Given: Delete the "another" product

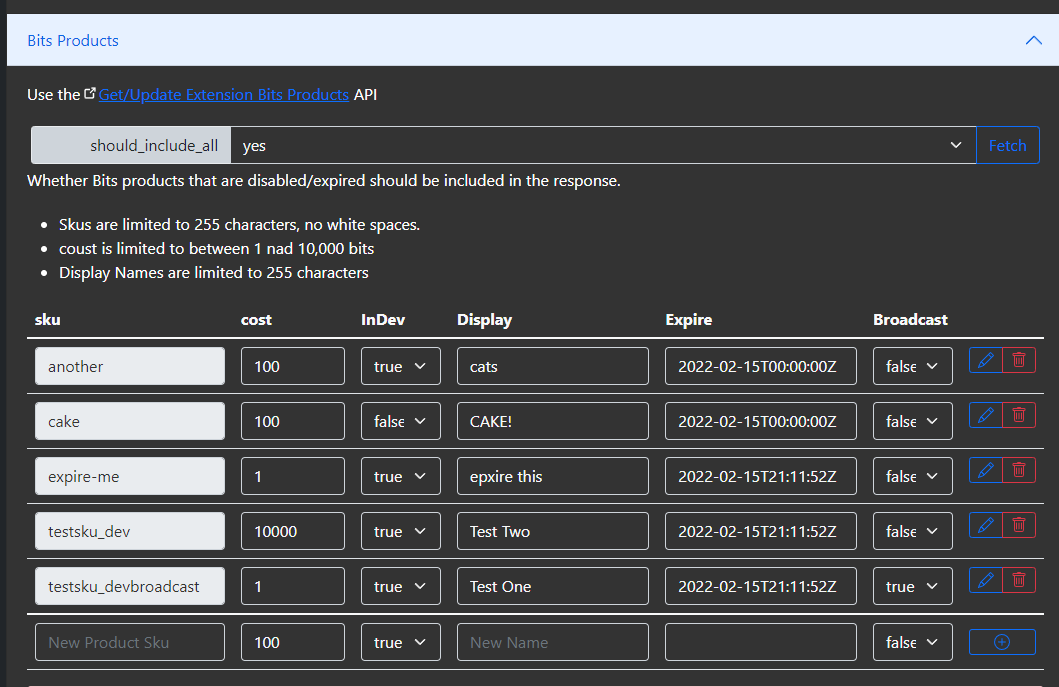Looking at the screenshot, I should tap(1019, 360).
